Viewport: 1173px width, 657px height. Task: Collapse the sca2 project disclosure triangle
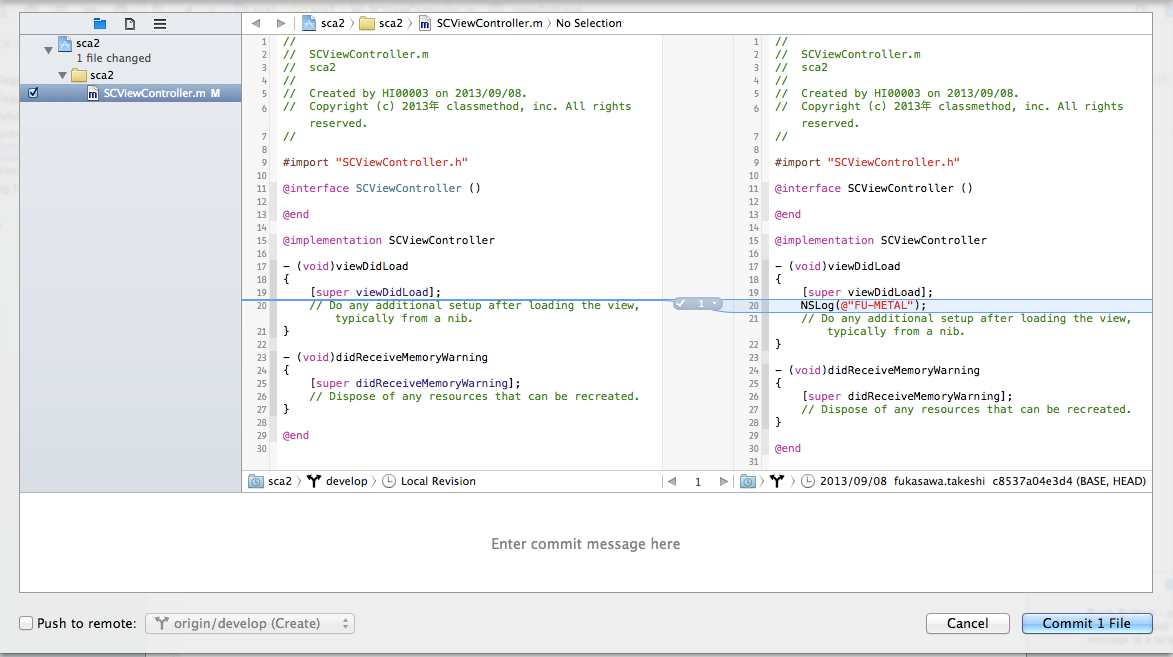point(49,50)
